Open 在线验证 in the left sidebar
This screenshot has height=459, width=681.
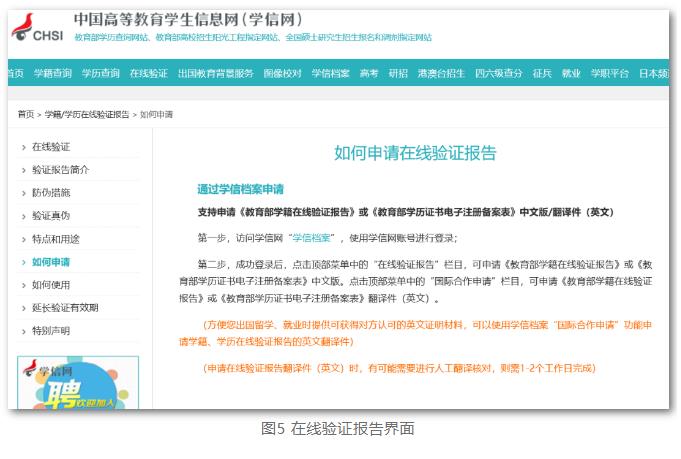(x=51, y=147)
